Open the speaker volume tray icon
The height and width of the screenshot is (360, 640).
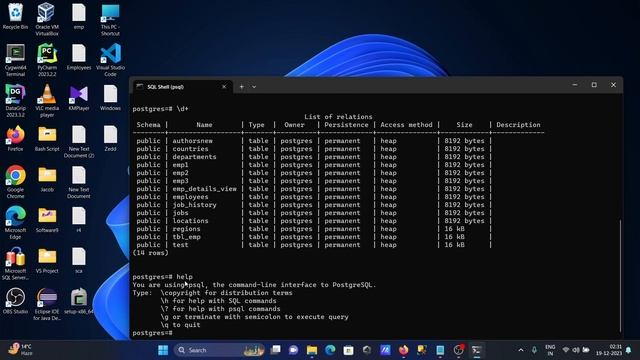coord(576,350)
